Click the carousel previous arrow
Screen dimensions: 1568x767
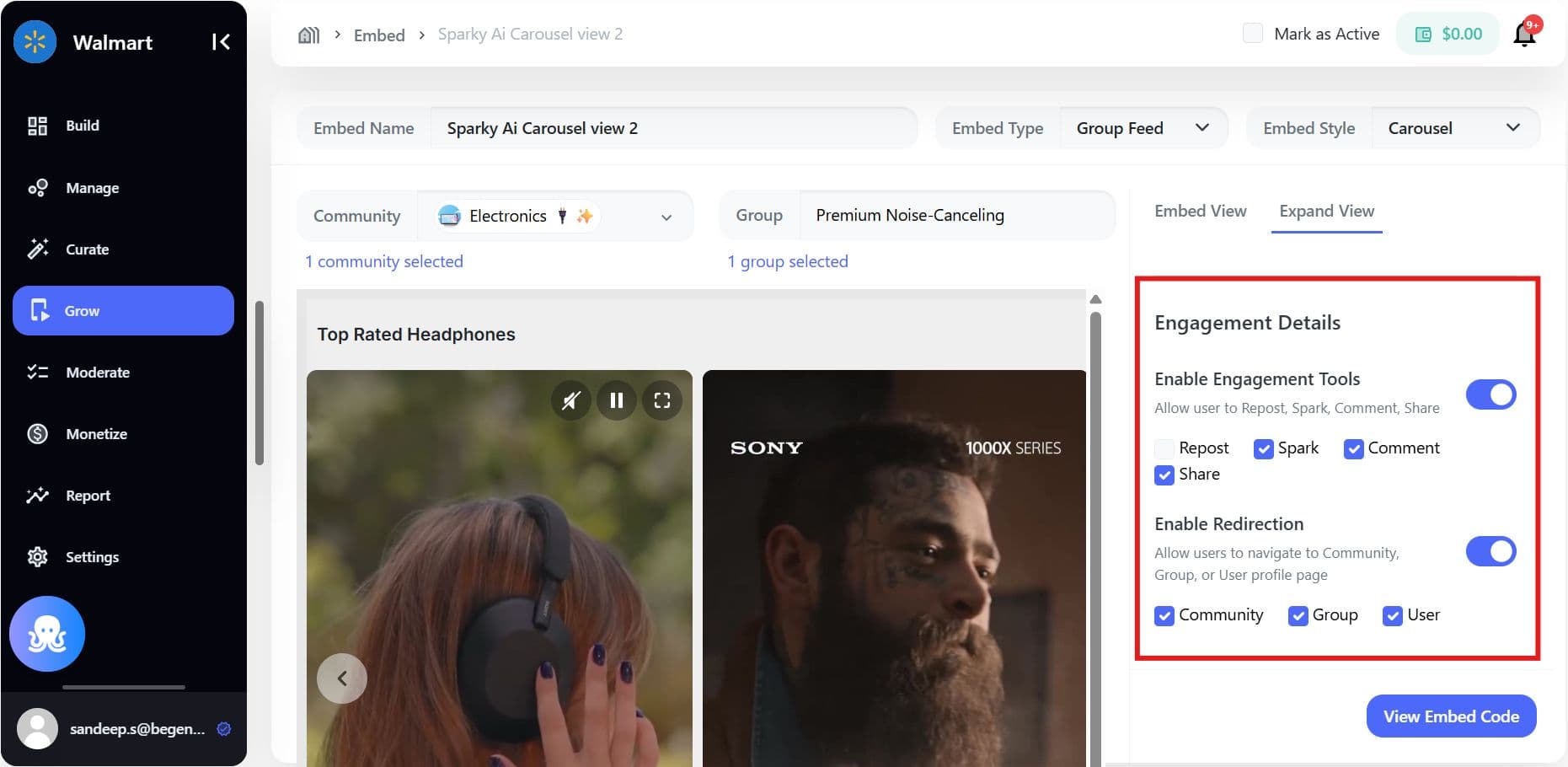point(342,678)
